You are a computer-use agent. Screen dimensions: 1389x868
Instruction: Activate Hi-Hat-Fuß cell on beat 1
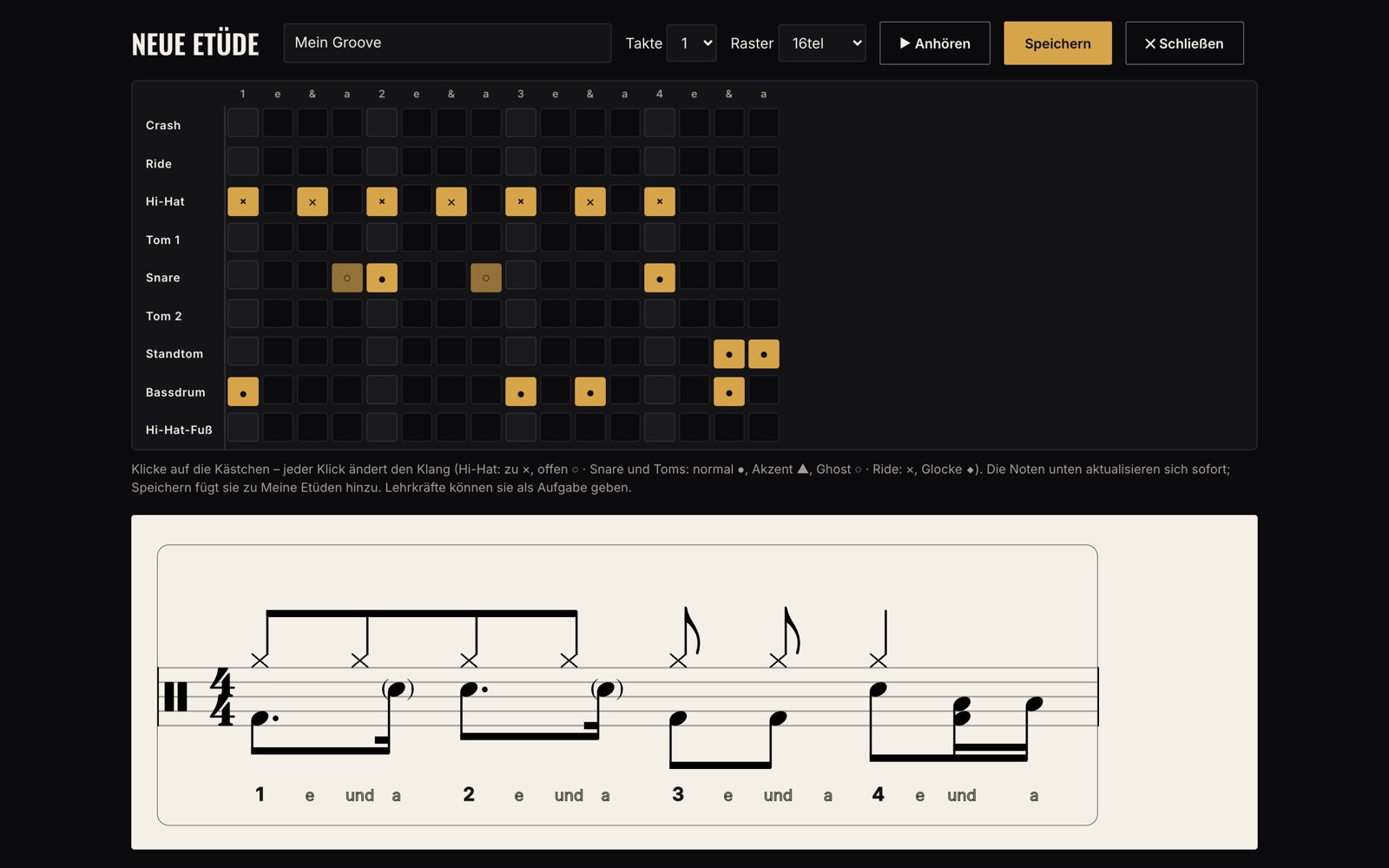coord(243,428)
